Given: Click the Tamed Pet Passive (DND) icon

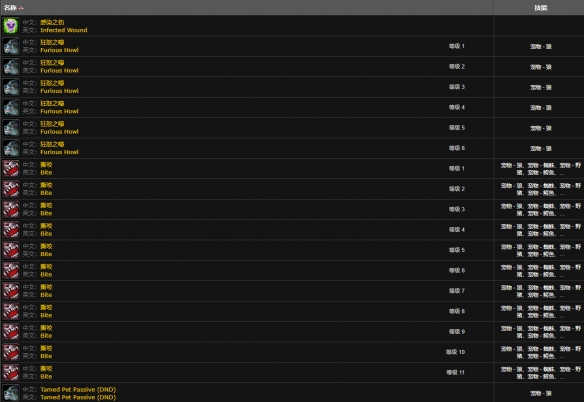Looking at the screenshot, I should [11, 393].
